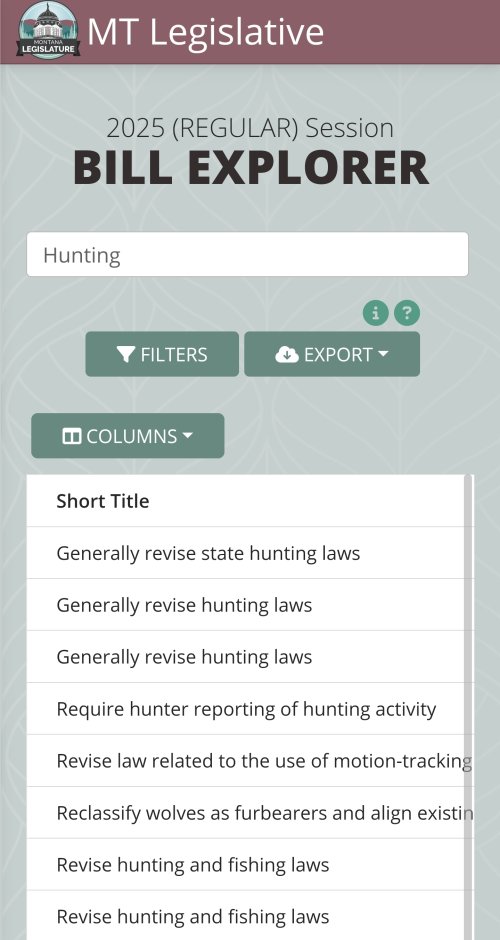Click the Montana Legislature logo
Viewport: 500px width, 940px height.
coord(49,31)
